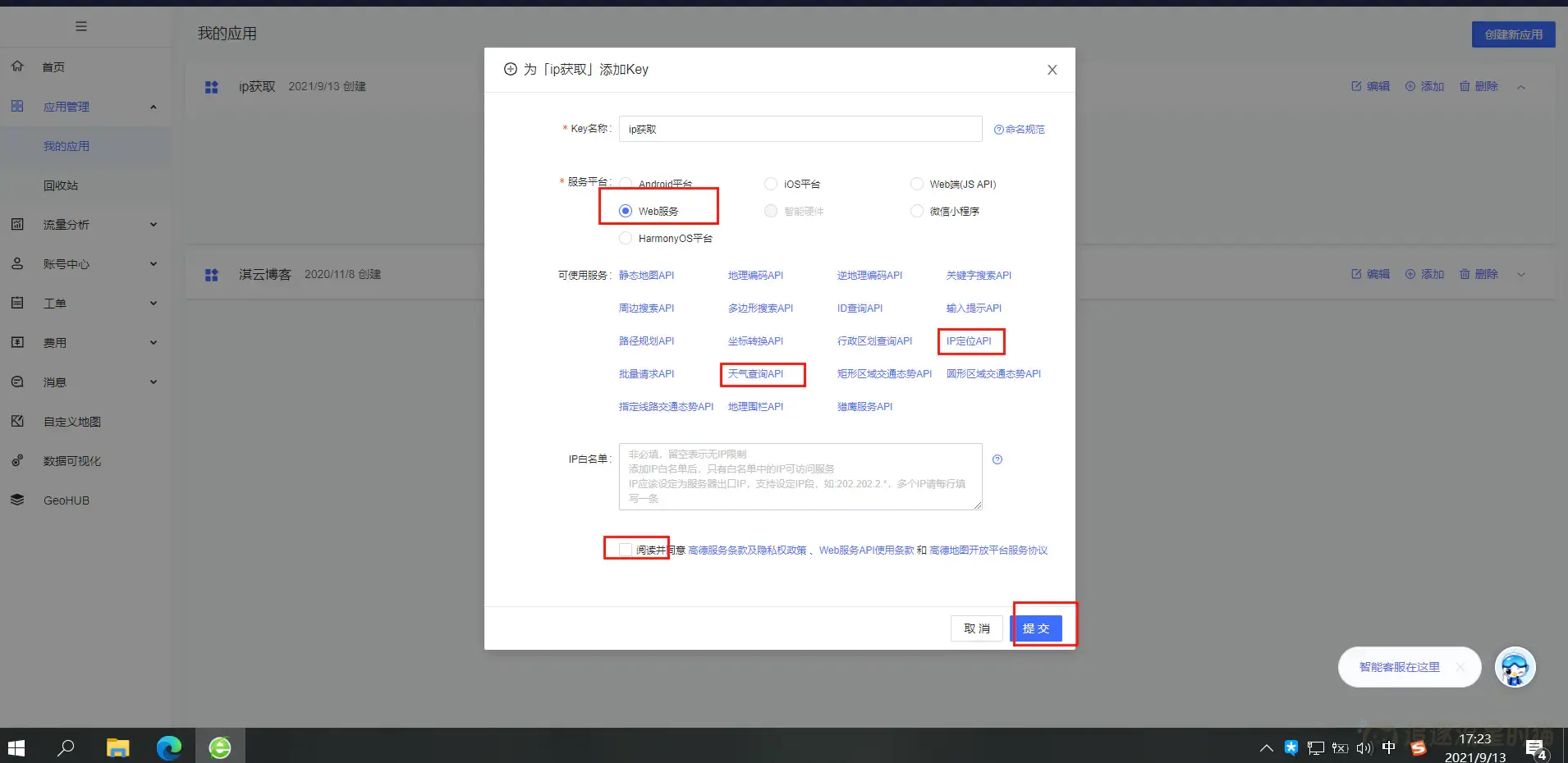This screenshot has height=763, width=1568.
Task: Select the 自定义地图 sidebar icon
Action: (x=18, y=421)
